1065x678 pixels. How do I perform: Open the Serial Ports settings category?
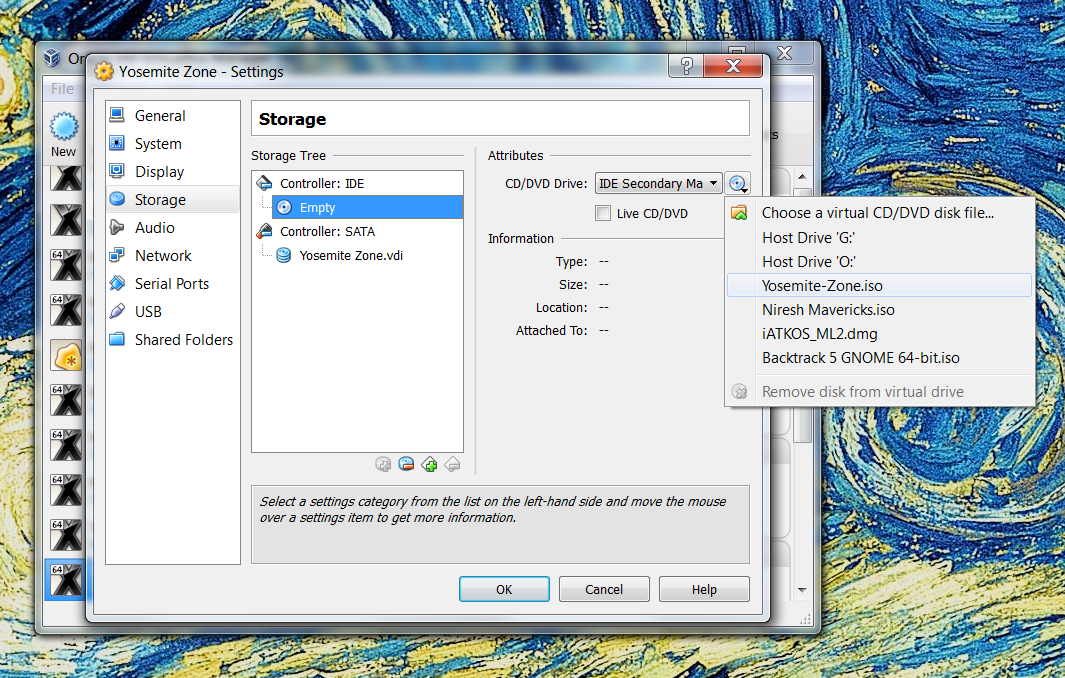173,283
